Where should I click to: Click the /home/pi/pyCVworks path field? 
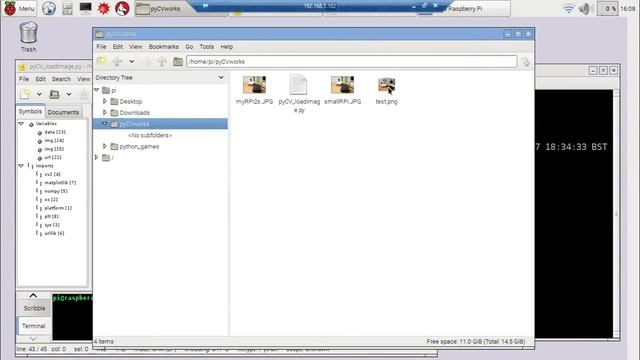click(351, 62)
